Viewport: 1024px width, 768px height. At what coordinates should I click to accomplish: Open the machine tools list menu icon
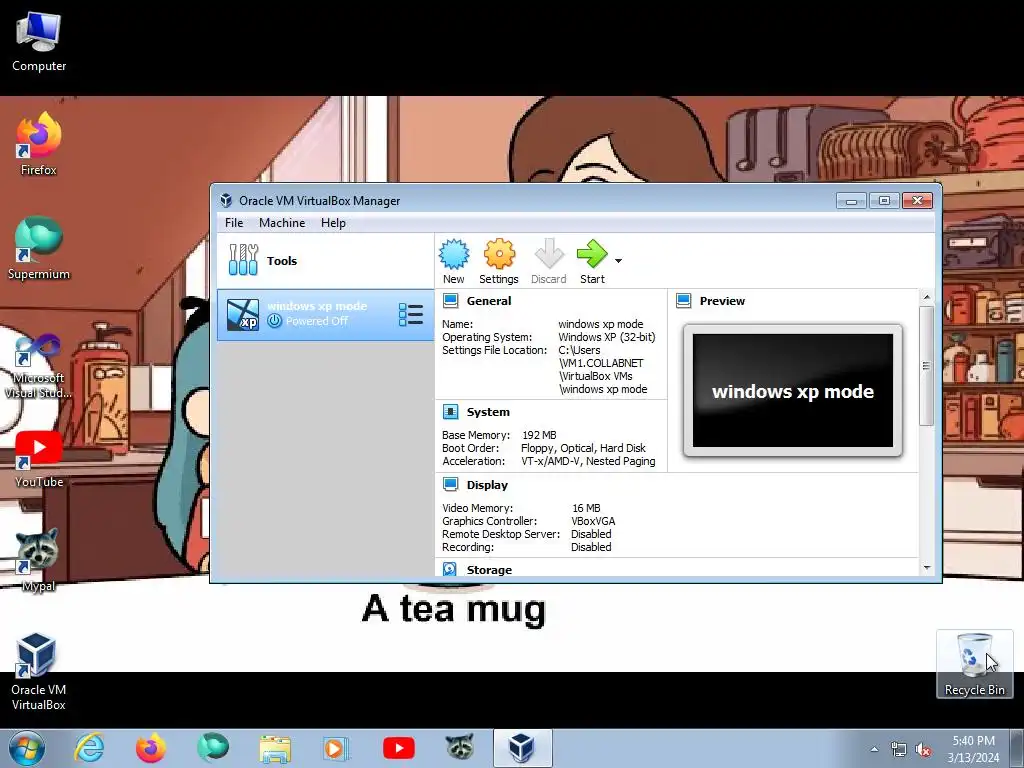point(411,314)
